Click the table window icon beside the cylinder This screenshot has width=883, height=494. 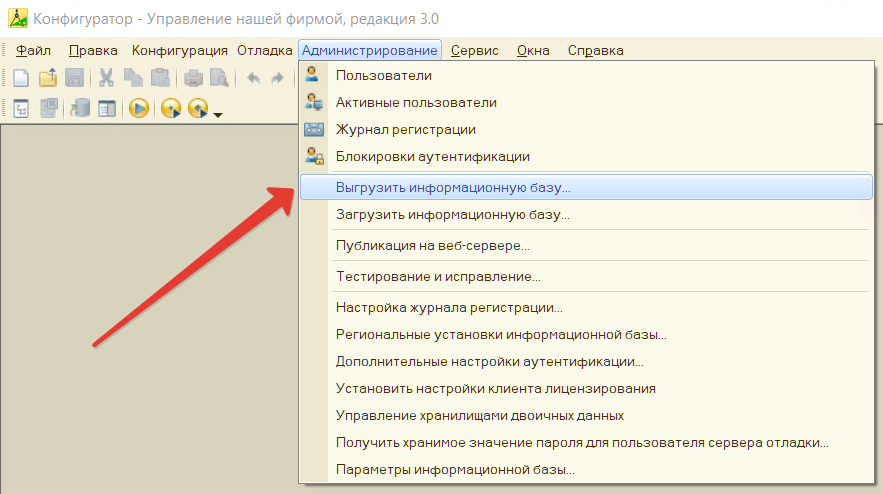click(x=106, y=108)
